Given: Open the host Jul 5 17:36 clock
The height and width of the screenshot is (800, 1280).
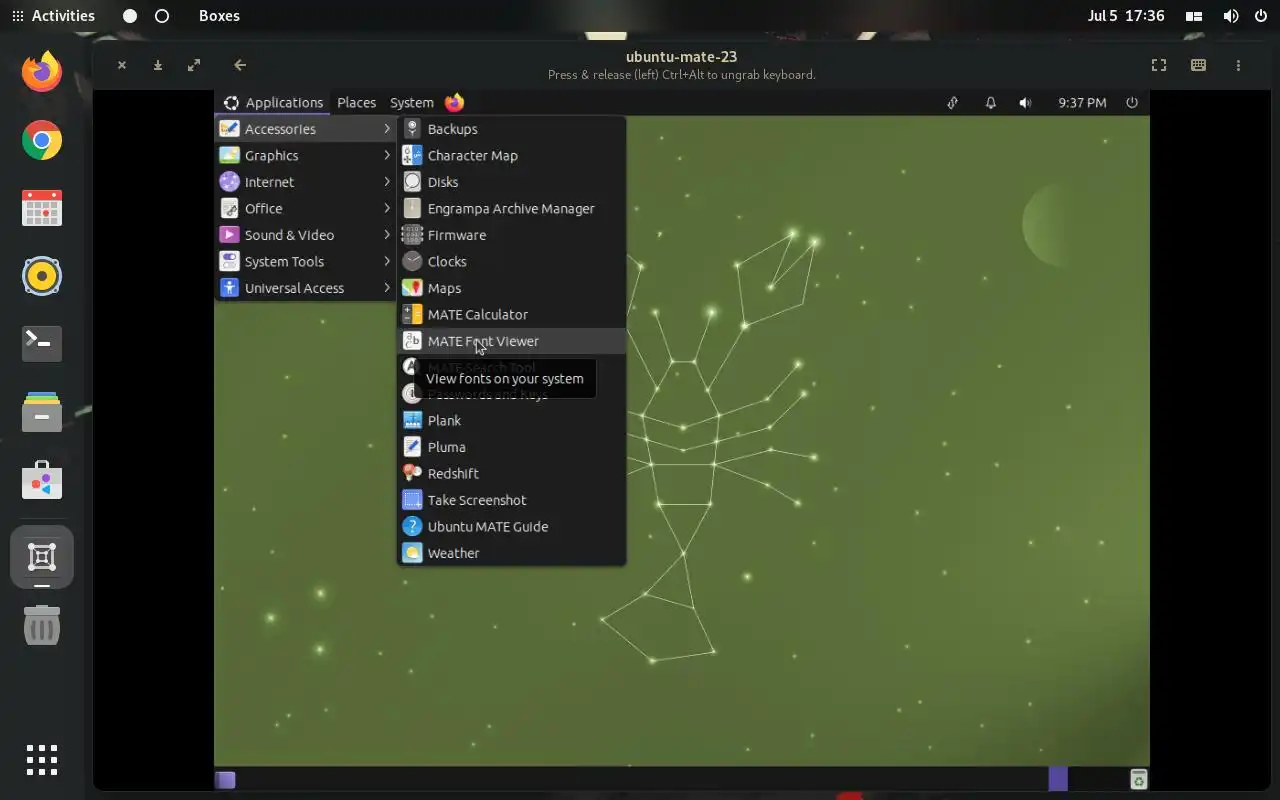Looking at the screenshot, I should click(1125, 16).
